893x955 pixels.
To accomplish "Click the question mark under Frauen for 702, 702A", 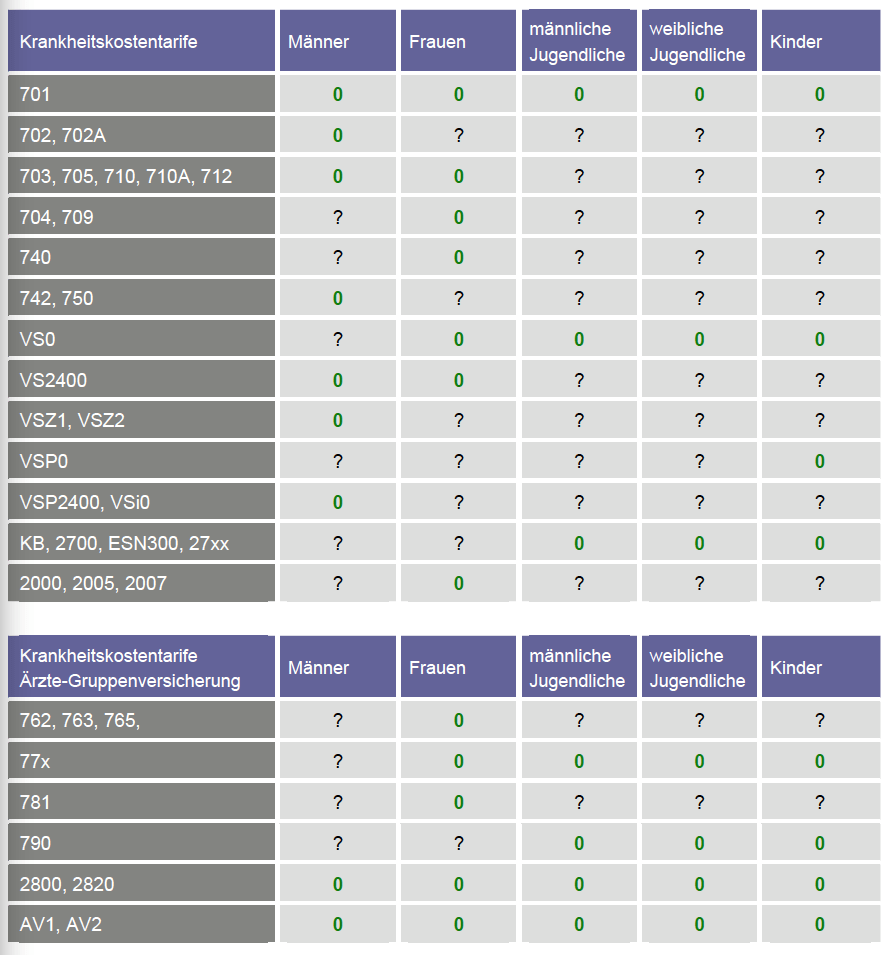I will pyautogui.click(x=459, y=135).
